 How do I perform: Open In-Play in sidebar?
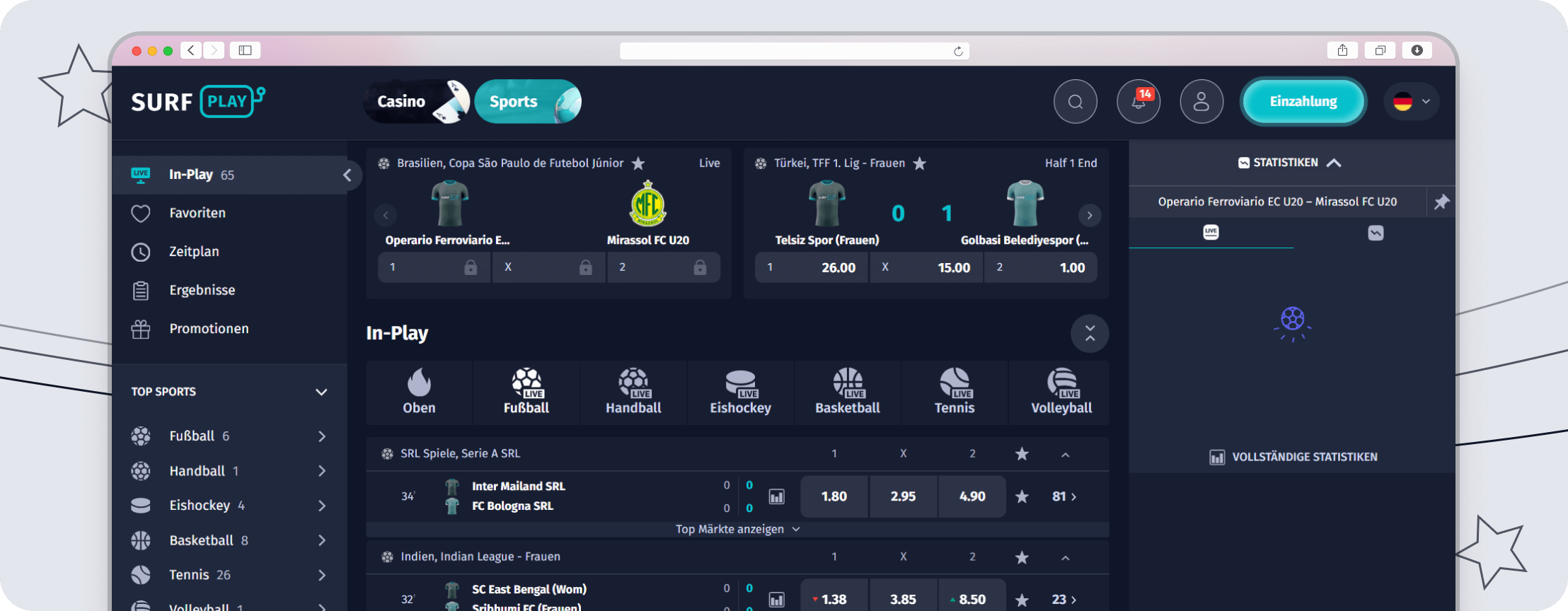230,175
